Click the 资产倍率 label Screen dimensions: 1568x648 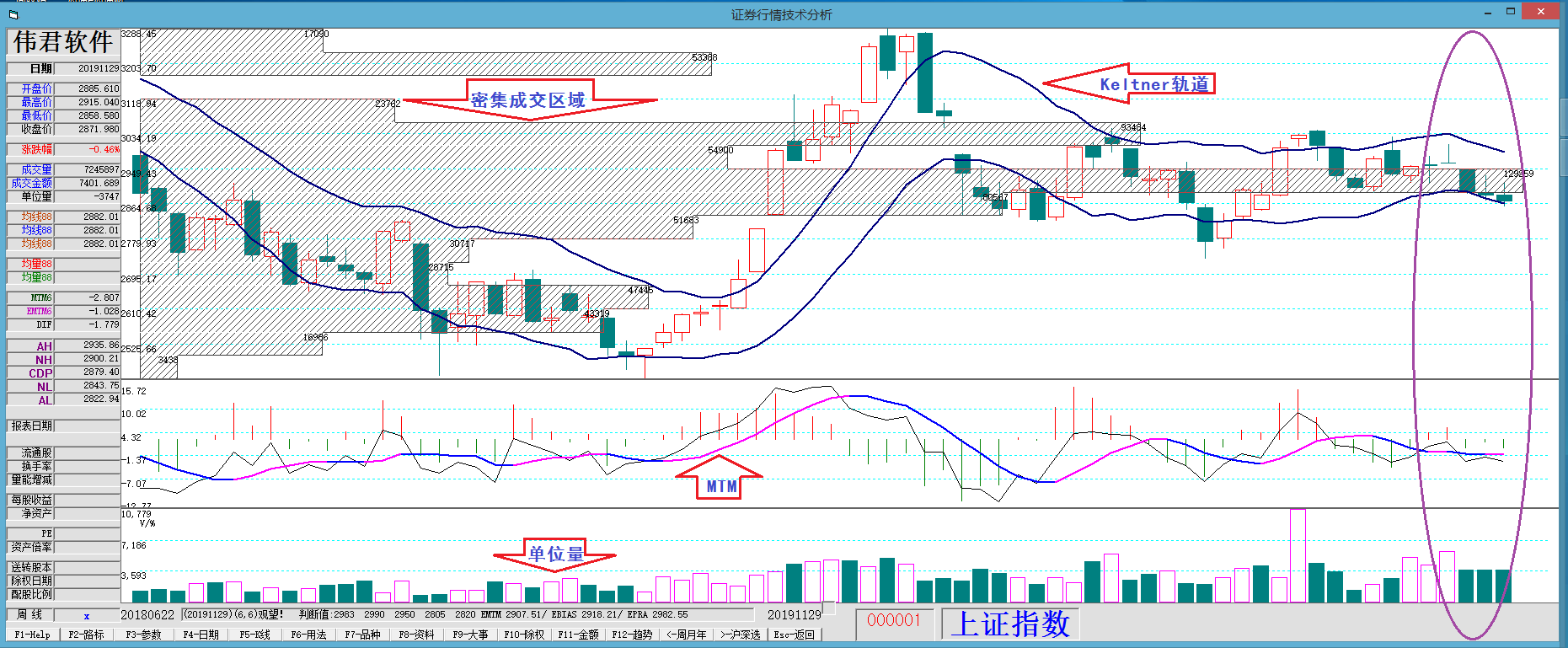click(30, 547)
